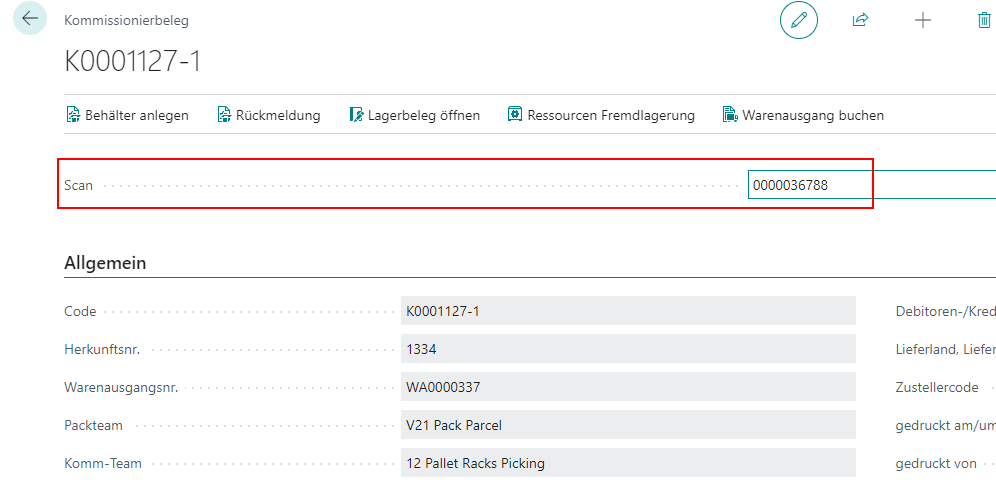Screen dimensions: 996x486
Task: Open the Warenausgangsnr. value WA0000337
Action: pos(627,387)
